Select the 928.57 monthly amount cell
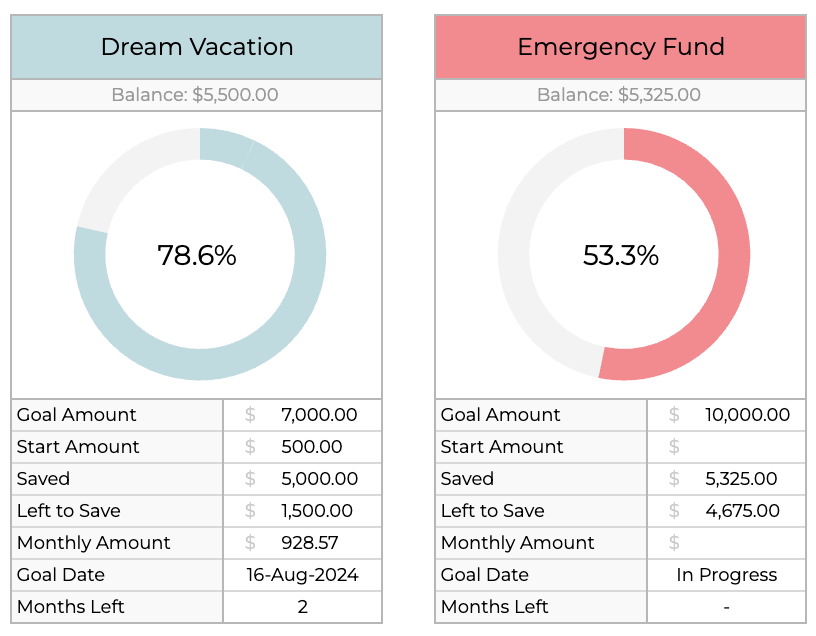 click(x=310, y=543)
